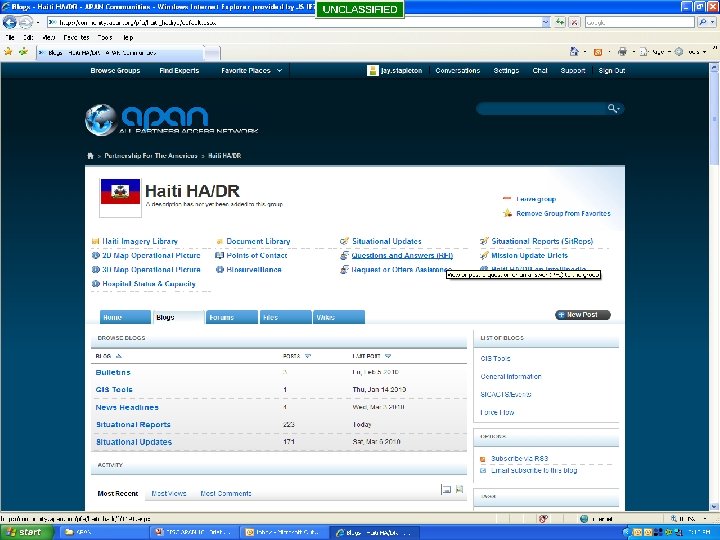Click the page vertical scrollbar
The image size is (720, 540).
714,287
